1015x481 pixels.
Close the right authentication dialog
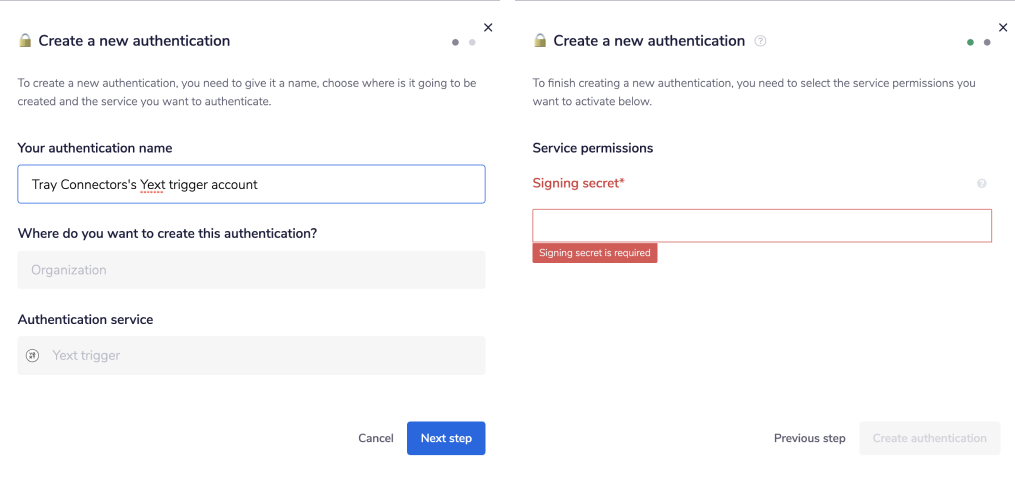pos(1003,28)
